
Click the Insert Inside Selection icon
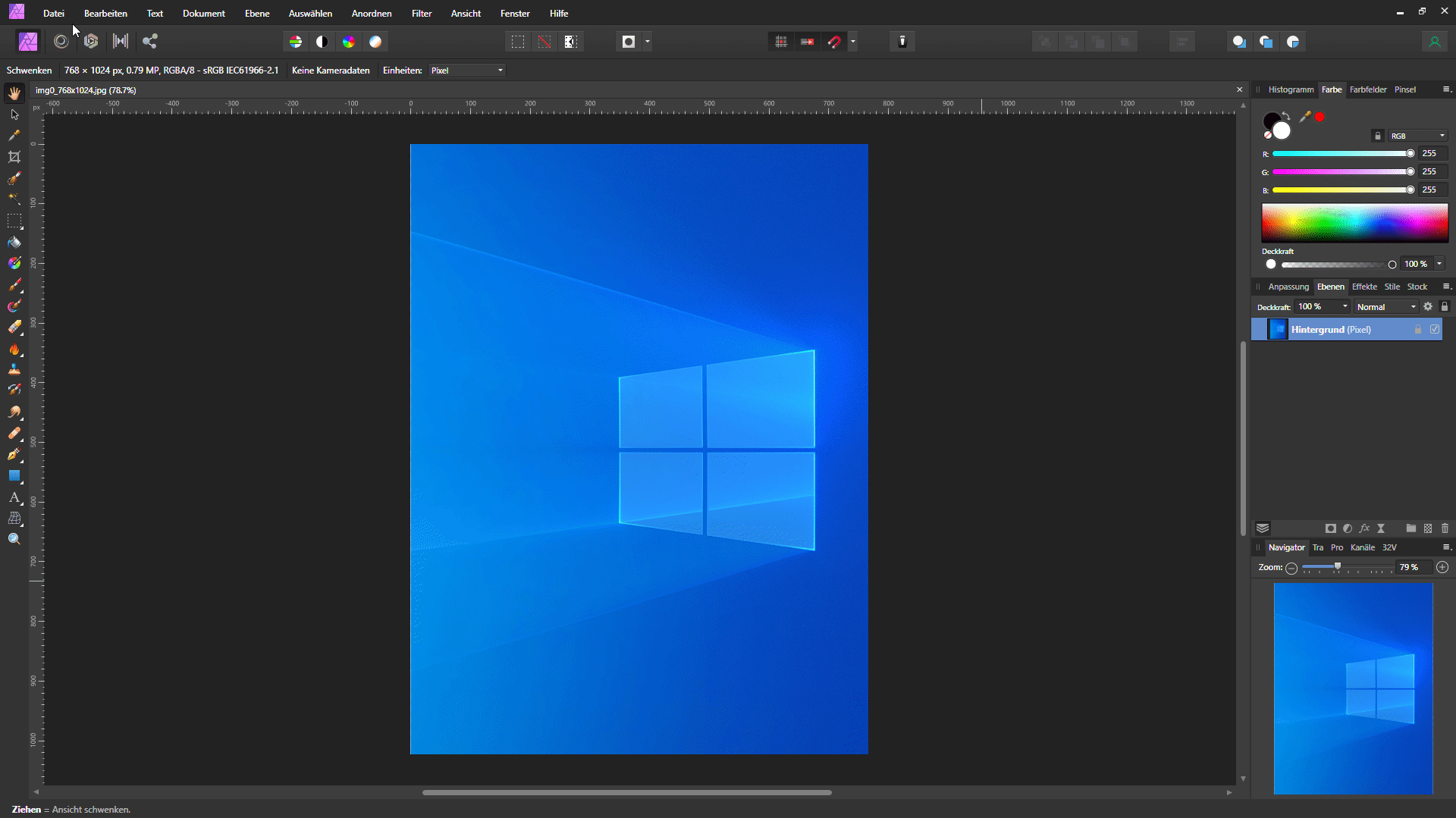(1294, 42)
